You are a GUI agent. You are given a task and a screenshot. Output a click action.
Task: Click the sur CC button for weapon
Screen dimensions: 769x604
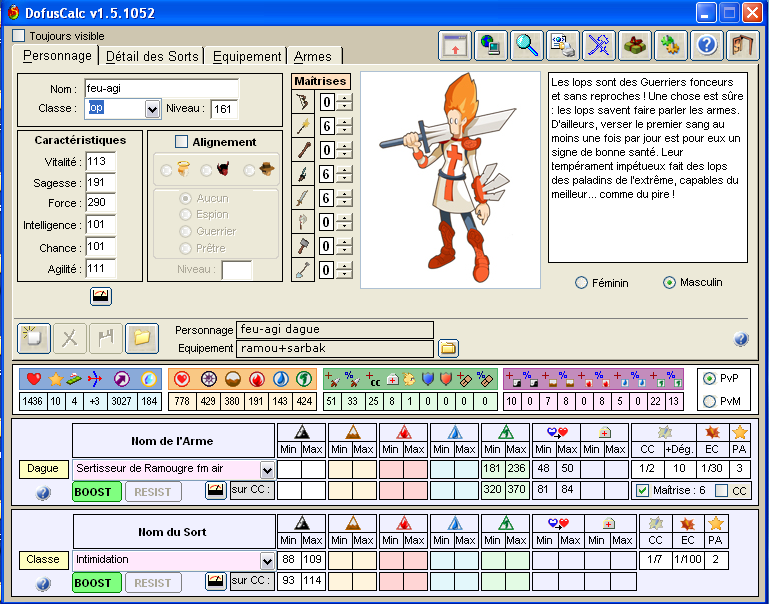tap(252, 490)
